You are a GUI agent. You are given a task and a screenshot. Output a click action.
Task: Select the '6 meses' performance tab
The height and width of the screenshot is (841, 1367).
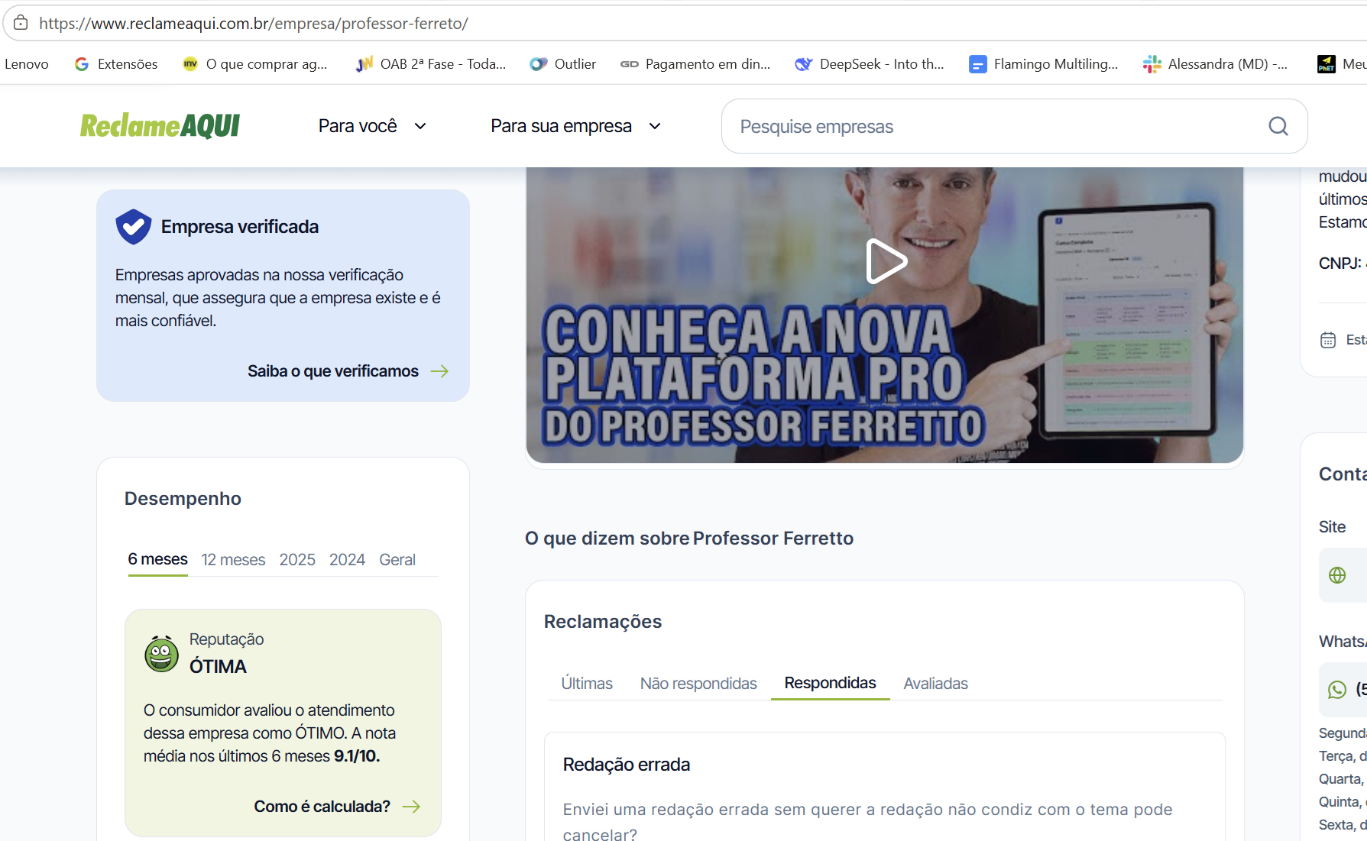[x=158, y=559]
